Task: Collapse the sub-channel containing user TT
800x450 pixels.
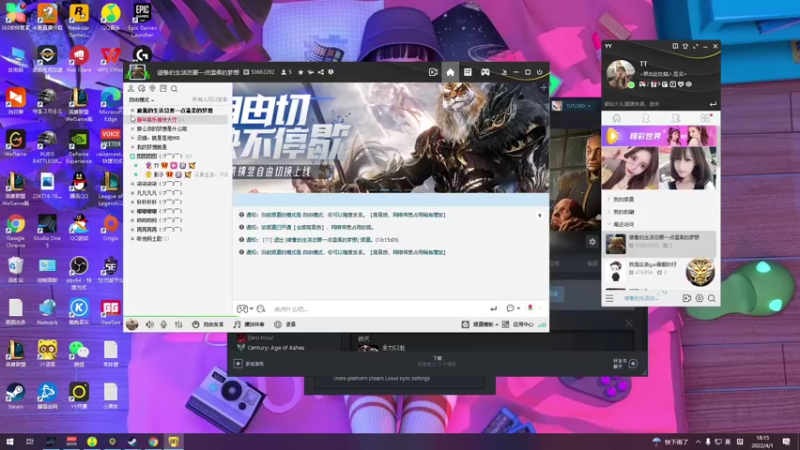Action: 132,156
